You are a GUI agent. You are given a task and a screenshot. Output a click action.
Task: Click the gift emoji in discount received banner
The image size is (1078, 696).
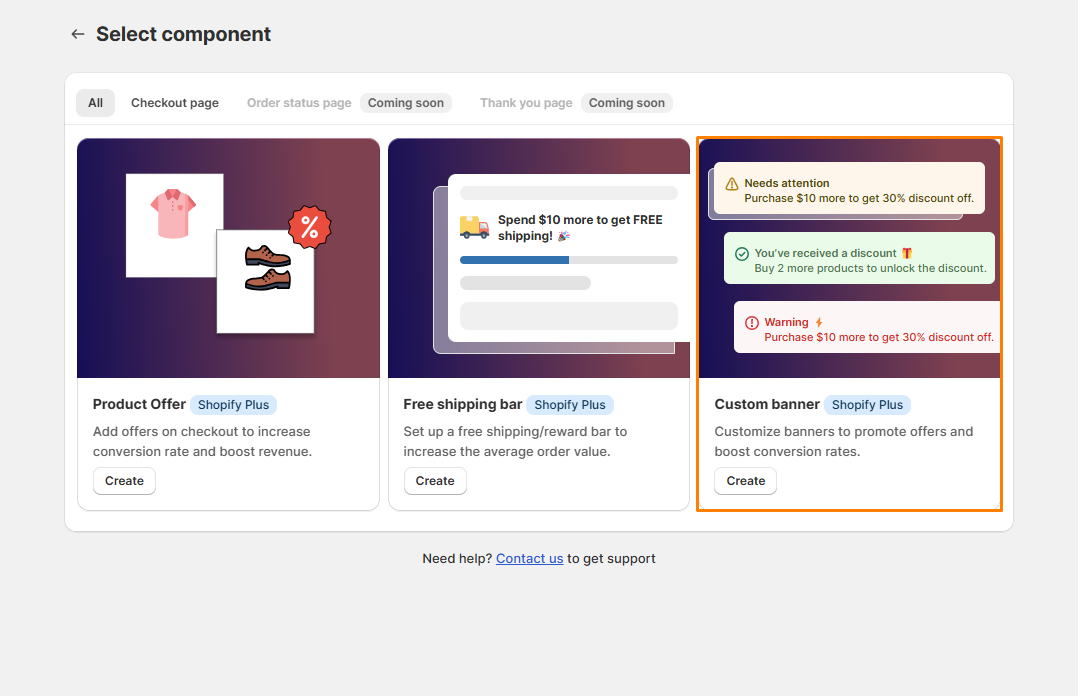[x=906, y=252]
